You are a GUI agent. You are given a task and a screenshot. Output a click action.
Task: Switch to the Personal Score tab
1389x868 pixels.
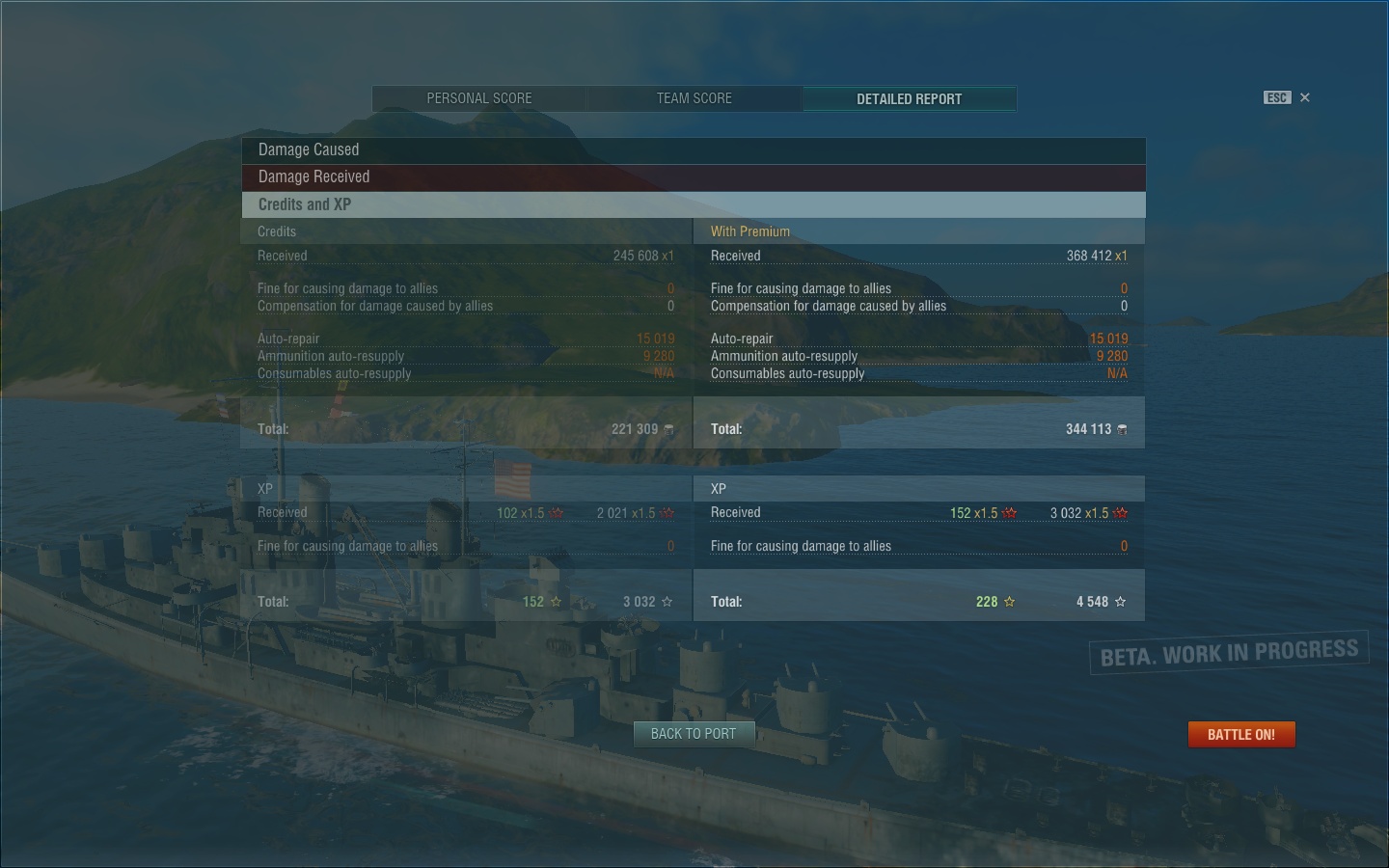pos(479,98)
